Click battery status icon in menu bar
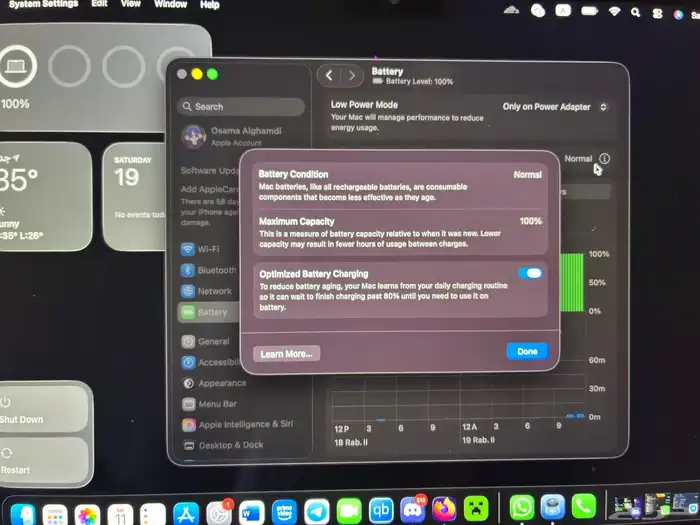 [589, 10]
